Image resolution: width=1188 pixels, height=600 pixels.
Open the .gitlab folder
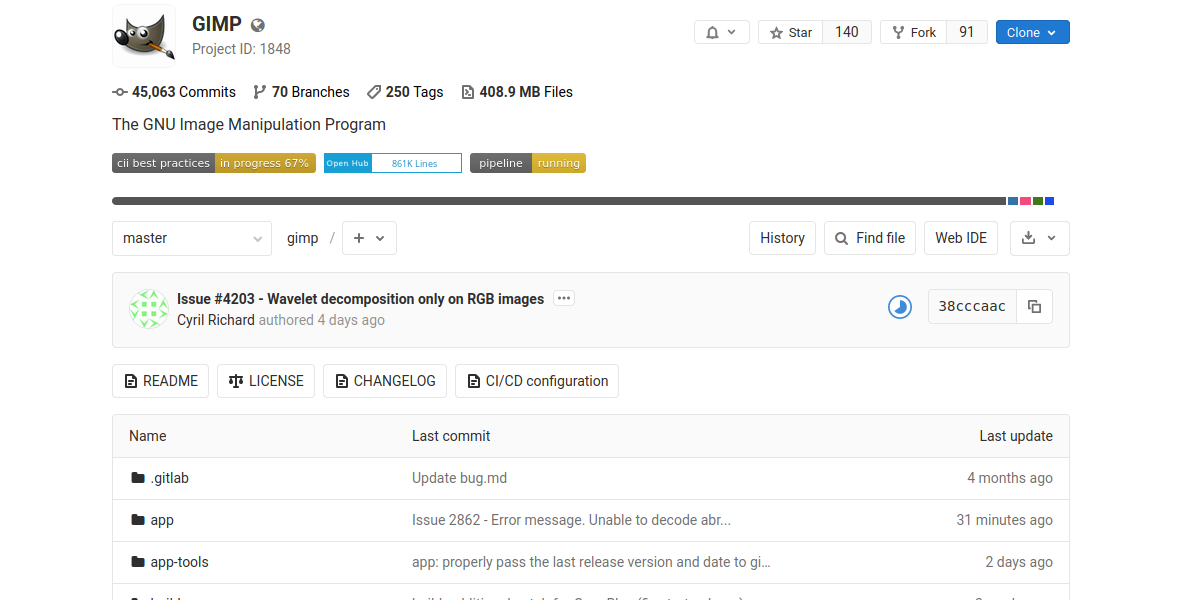point(169,478)
